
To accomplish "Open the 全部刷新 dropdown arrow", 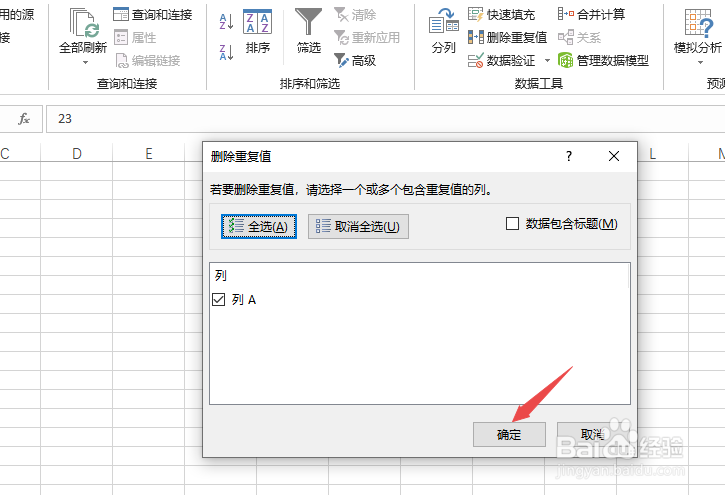I will [85, 62].
